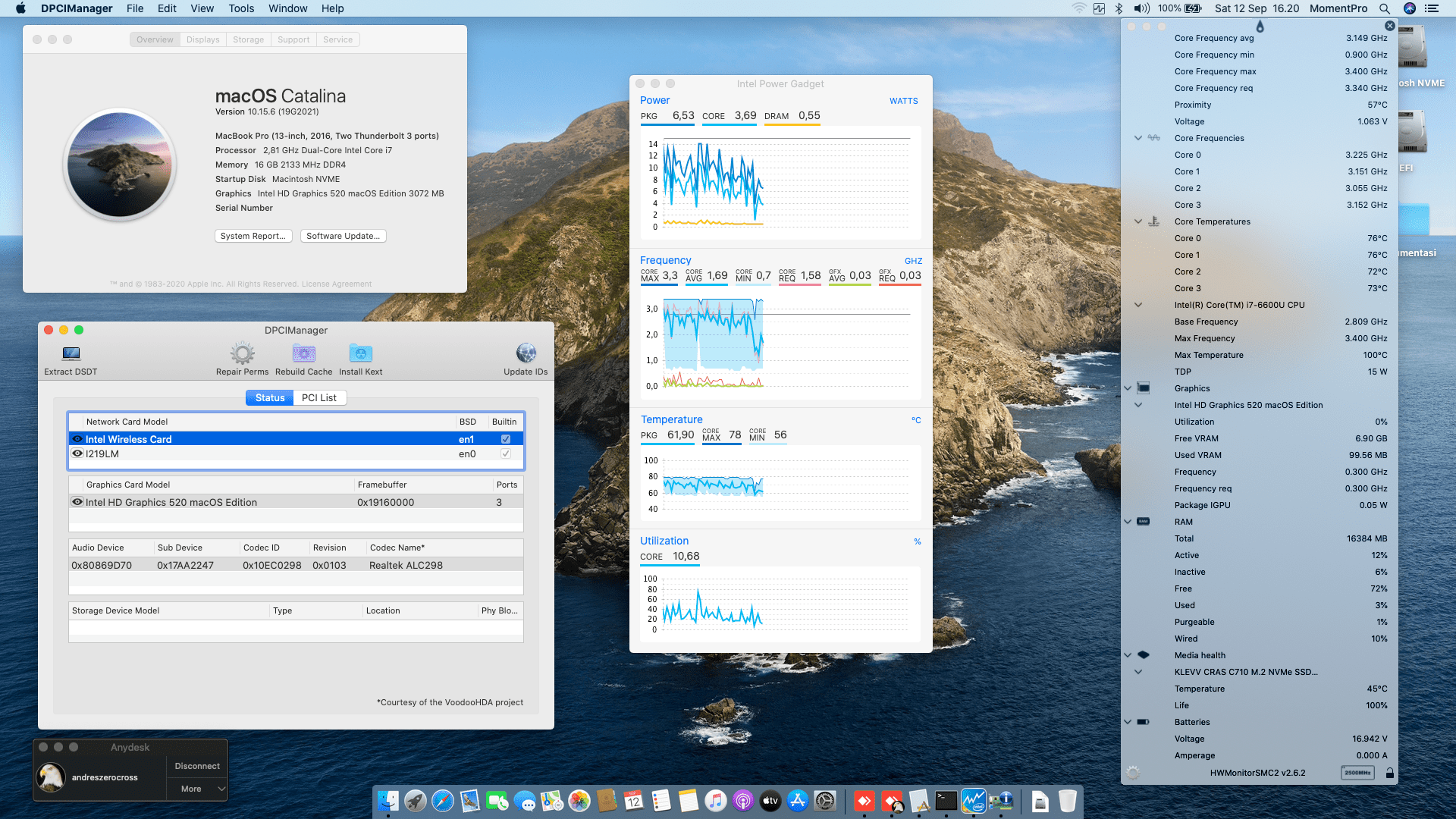Viewport: 1456px width, 819px height.
Task: Click the Bluetooth icon in menu bar
Action: click(1119, 8)
